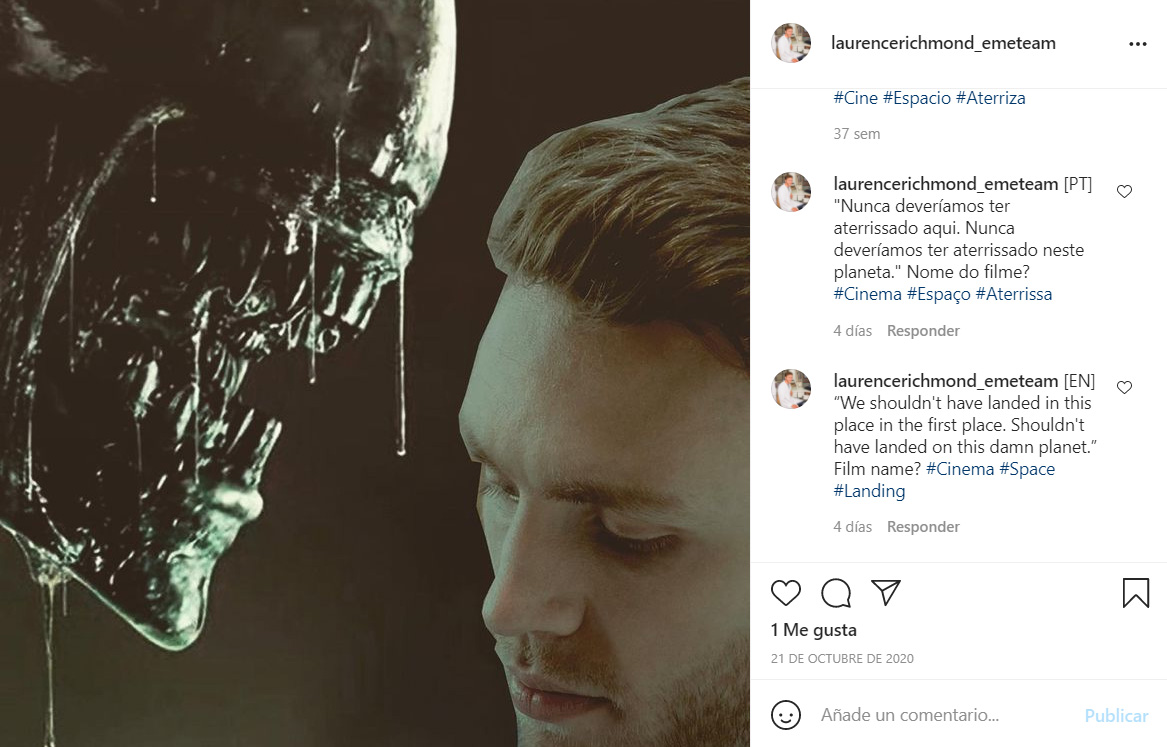Reply to the Portuguese comment via Responder

(923, 331)
